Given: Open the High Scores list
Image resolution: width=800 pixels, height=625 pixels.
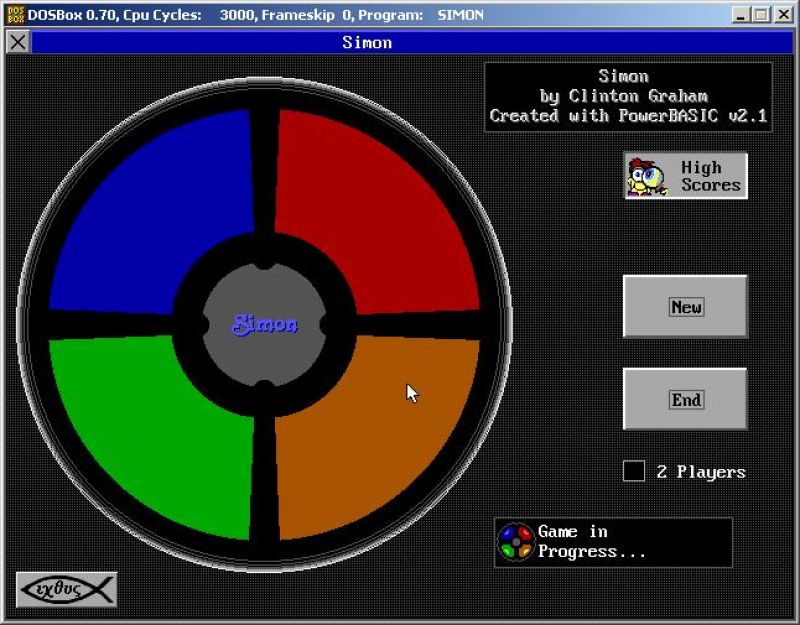Looking at the screenshot, I should click(686, 176).
